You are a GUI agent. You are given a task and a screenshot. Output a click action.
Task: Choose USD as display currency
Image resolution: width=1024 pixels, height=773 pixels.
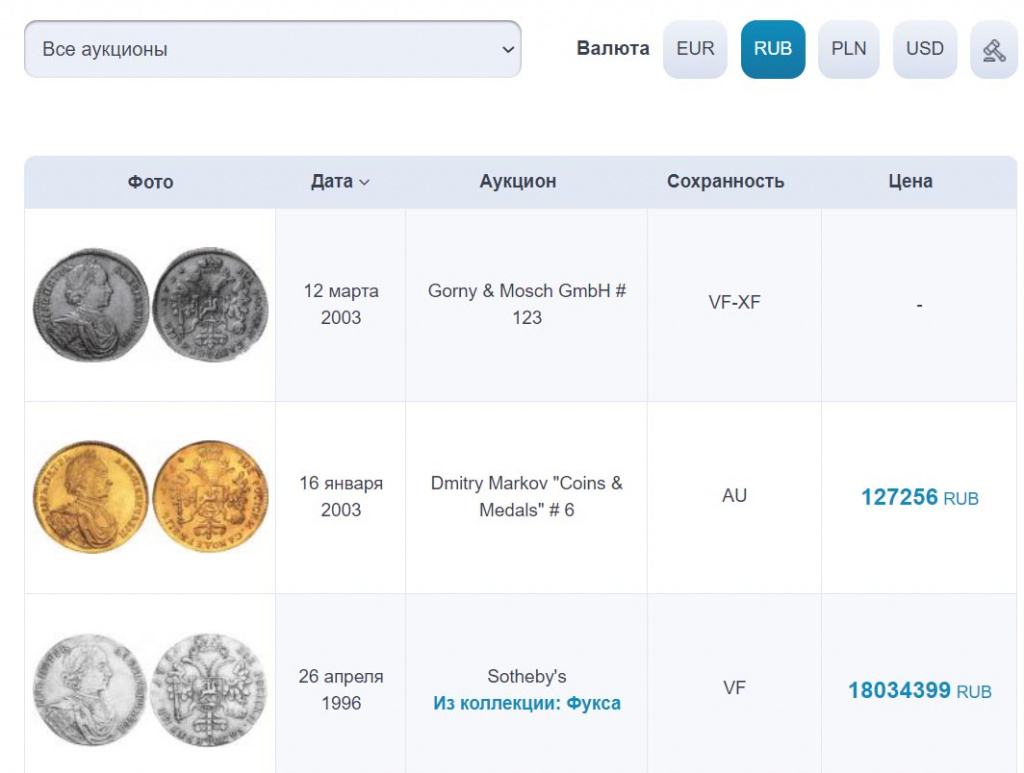tap(924, 49)
